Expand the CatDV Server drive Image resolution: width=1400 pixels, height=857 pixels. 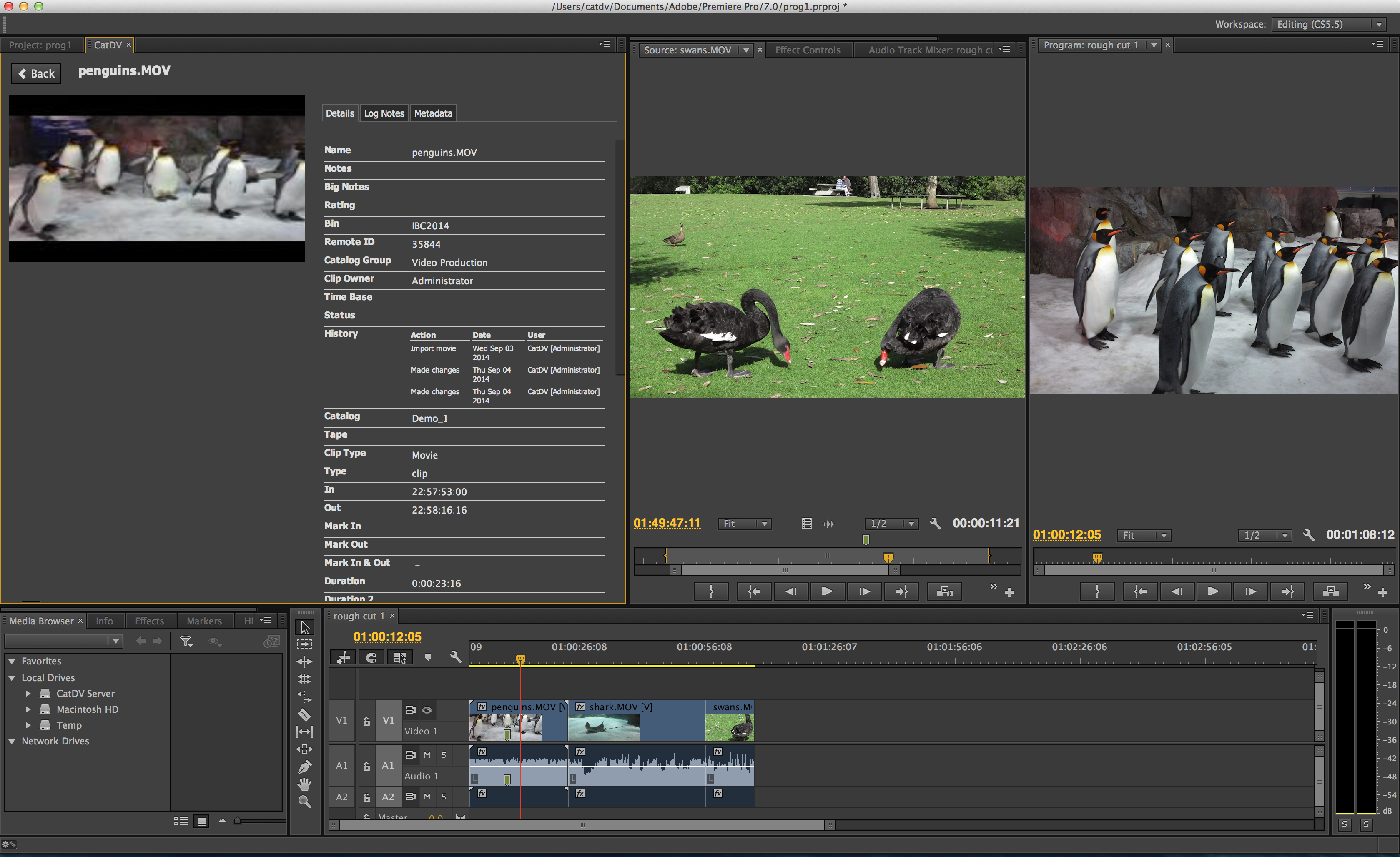pyautogui.click(x=28, y=694)
